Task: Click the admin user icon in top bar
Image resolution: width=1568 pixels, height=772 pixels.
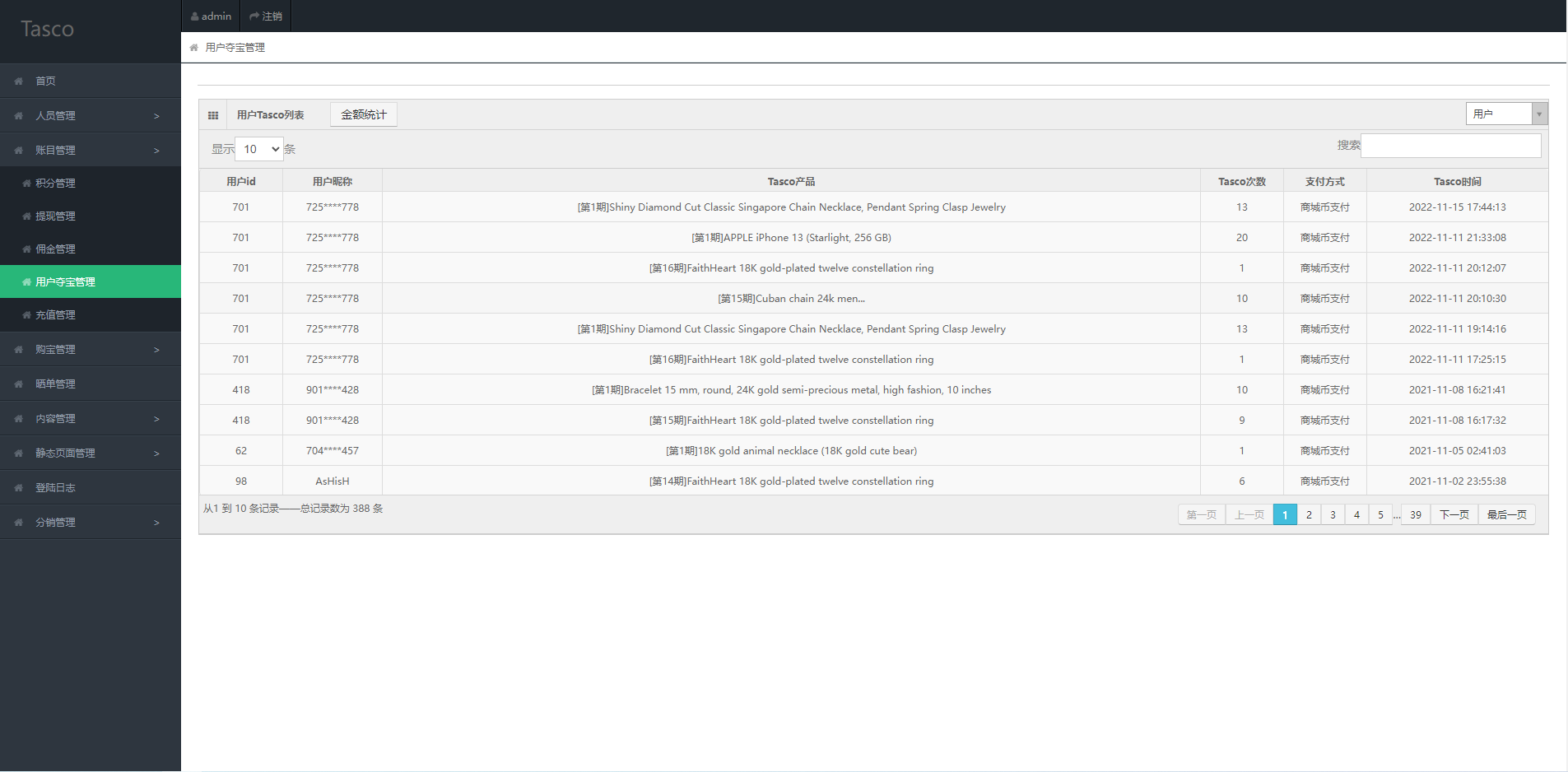Action: [x=195, y=16]
